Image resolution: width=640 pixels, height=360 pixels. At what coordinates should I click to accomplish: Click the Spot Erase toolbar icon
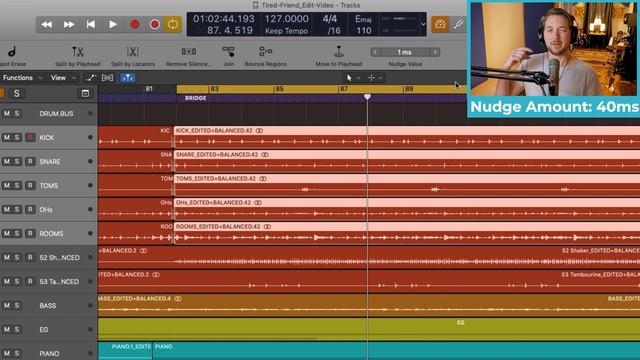pos(12,52)
